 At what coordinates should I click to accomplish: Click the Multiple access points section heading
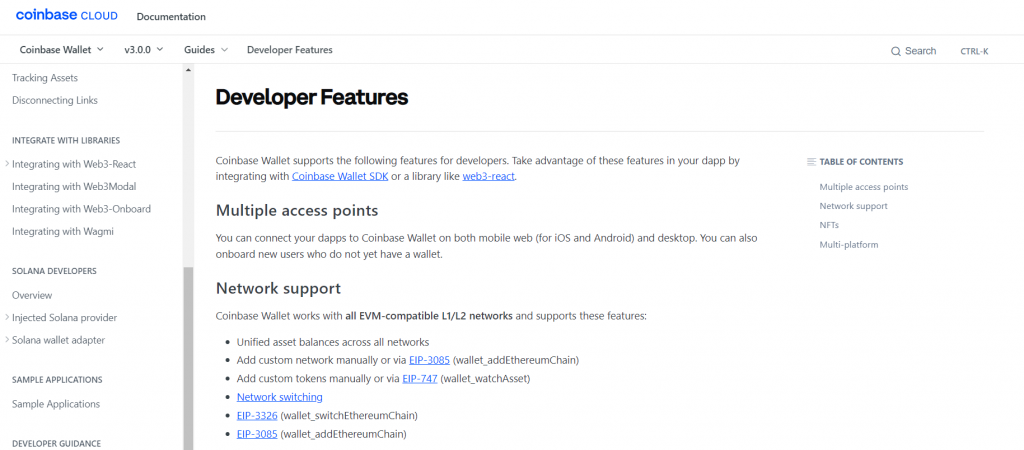coord(297,211)
